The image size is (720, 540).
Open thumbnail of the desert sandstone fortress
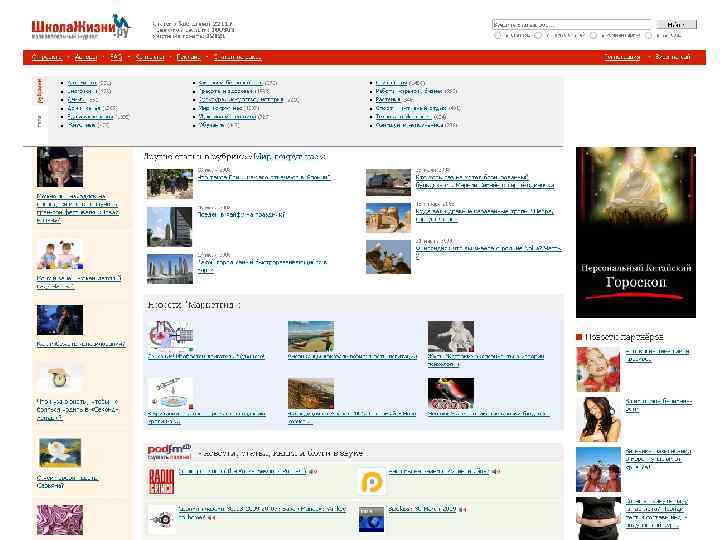pyautogui.click(x=388, y=218)
